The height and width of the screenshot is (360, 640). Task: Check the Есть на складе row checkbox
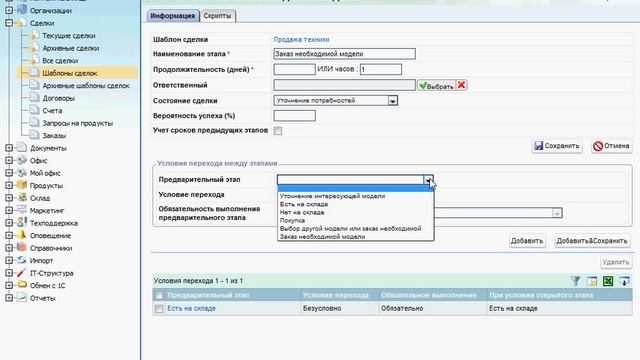159,309
